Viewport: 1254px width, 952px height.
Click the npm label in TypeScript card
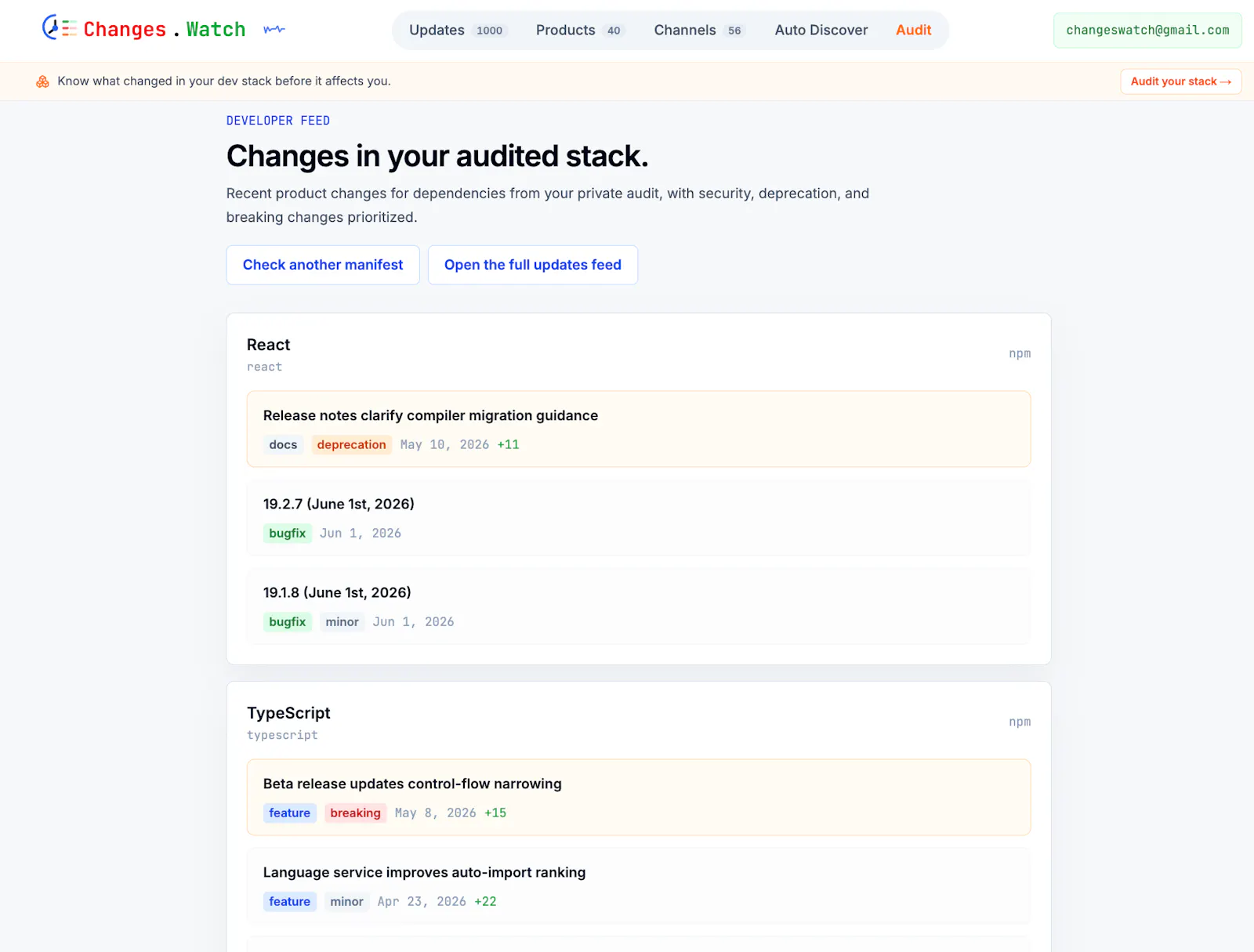click(x=1020, y=722)
